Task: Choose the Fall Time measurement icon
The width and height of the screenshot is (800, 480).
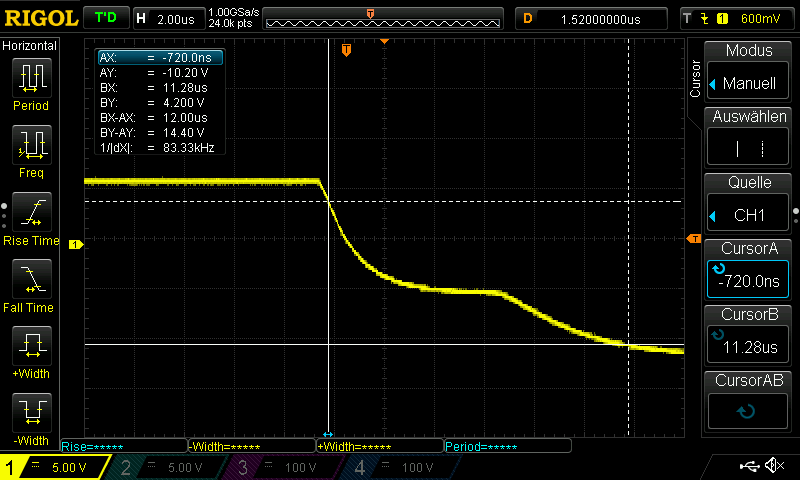Action: [30, 285]
